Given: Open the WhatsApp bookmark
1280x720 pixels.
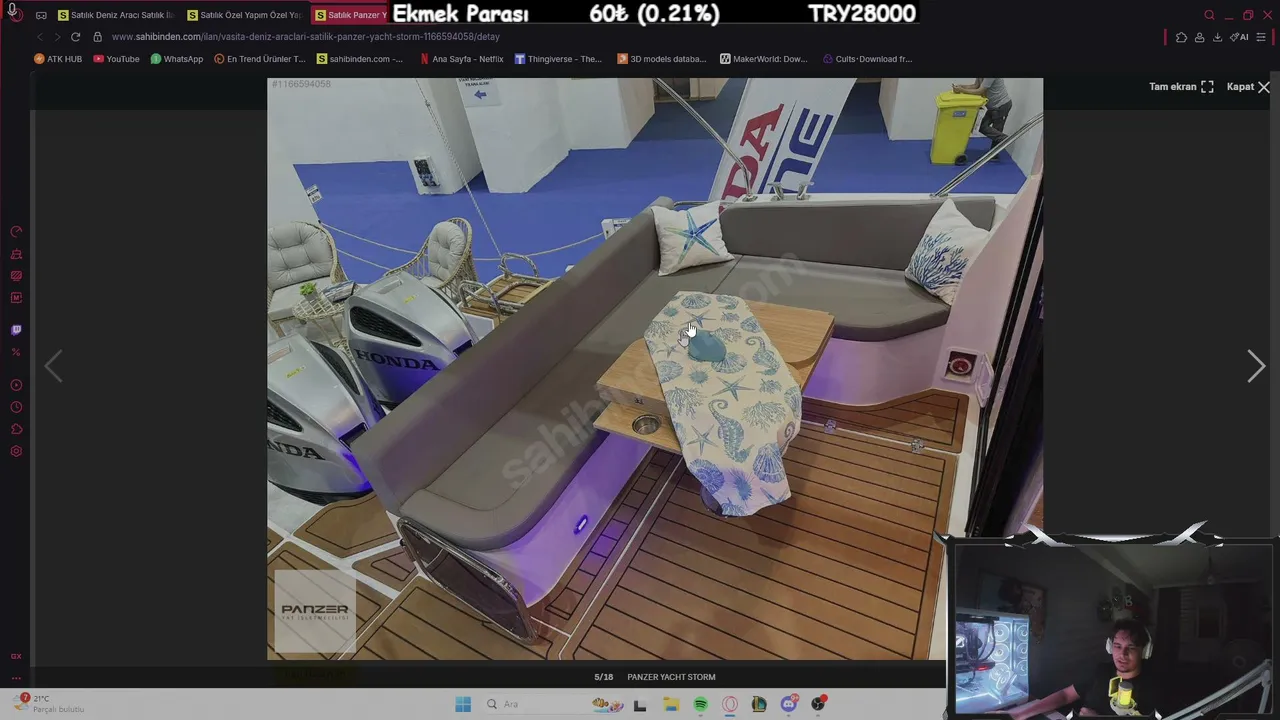Looking at the screenshot, I should click(x=177, y=59).
